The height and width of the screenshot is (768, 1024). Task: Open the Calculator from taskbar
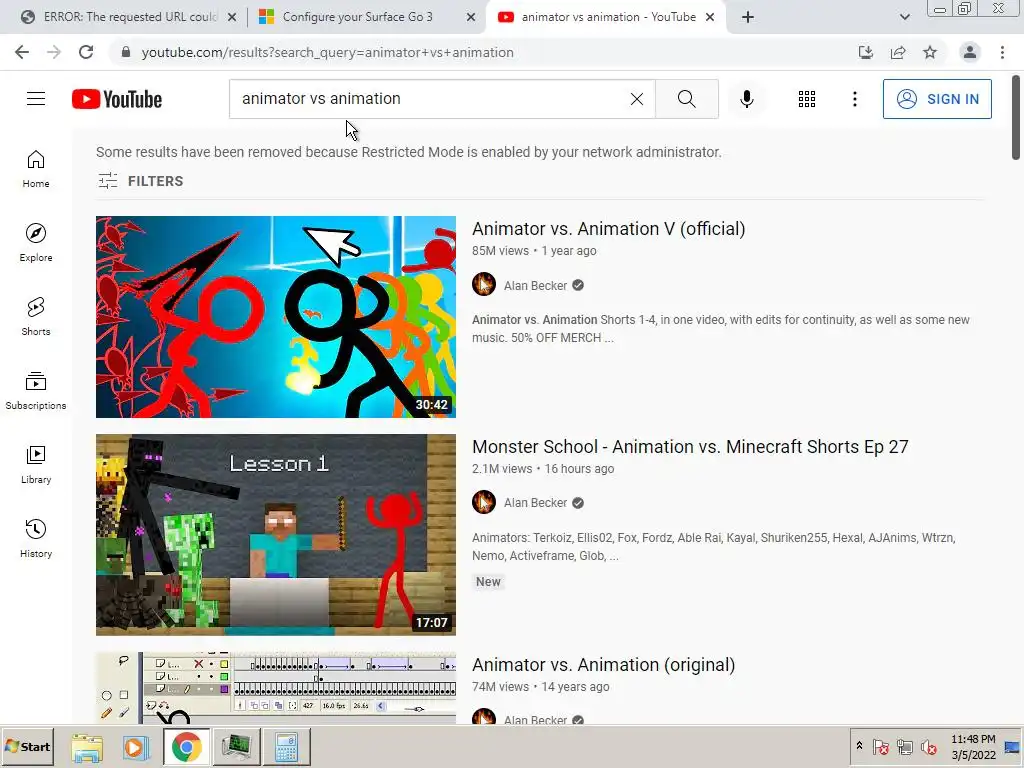[286, 746]
